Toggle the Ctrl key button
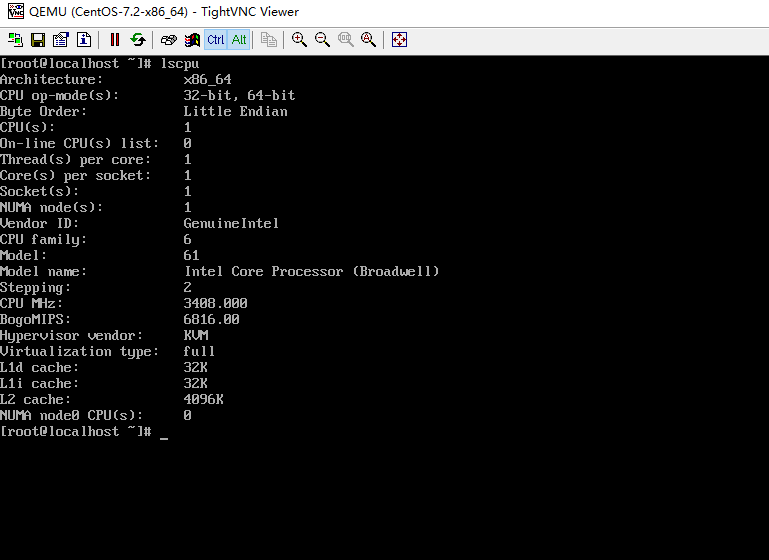 (215, 40)
